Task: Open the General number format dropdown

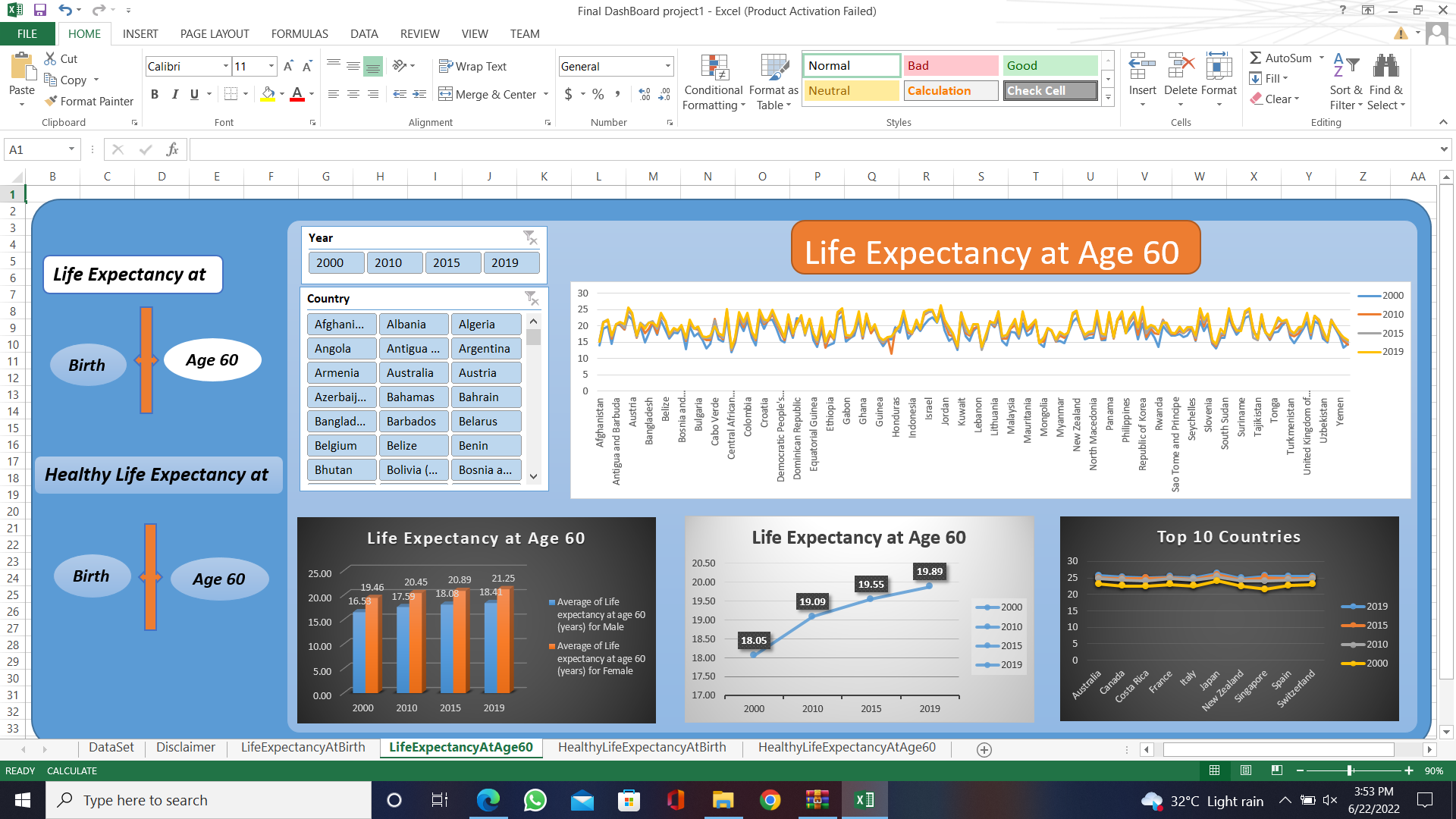Action: [666, 66]
